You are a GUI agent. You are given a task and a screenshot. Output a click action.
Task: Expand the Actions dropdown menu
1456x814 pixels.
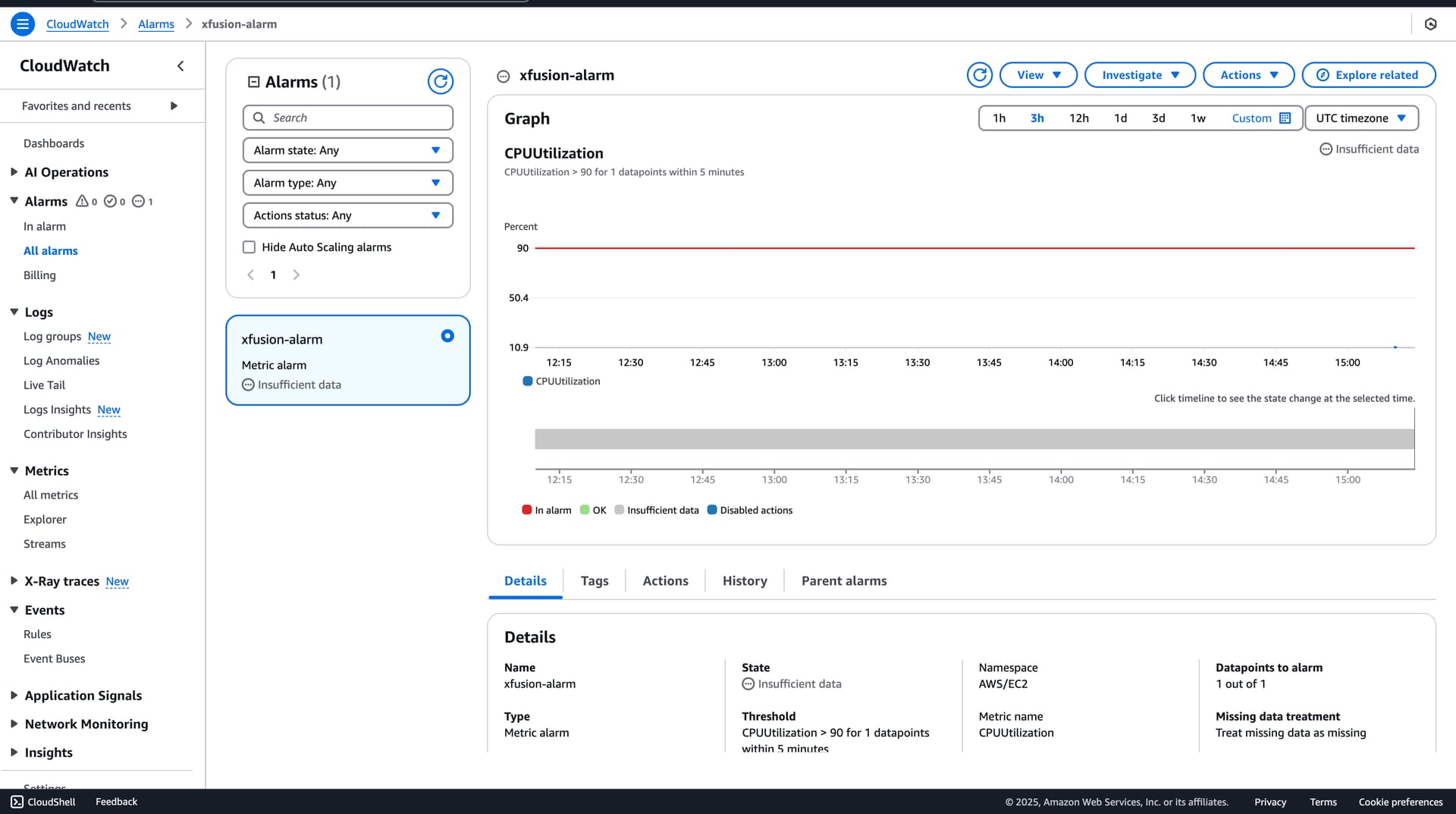click(x=1248, y=75)
